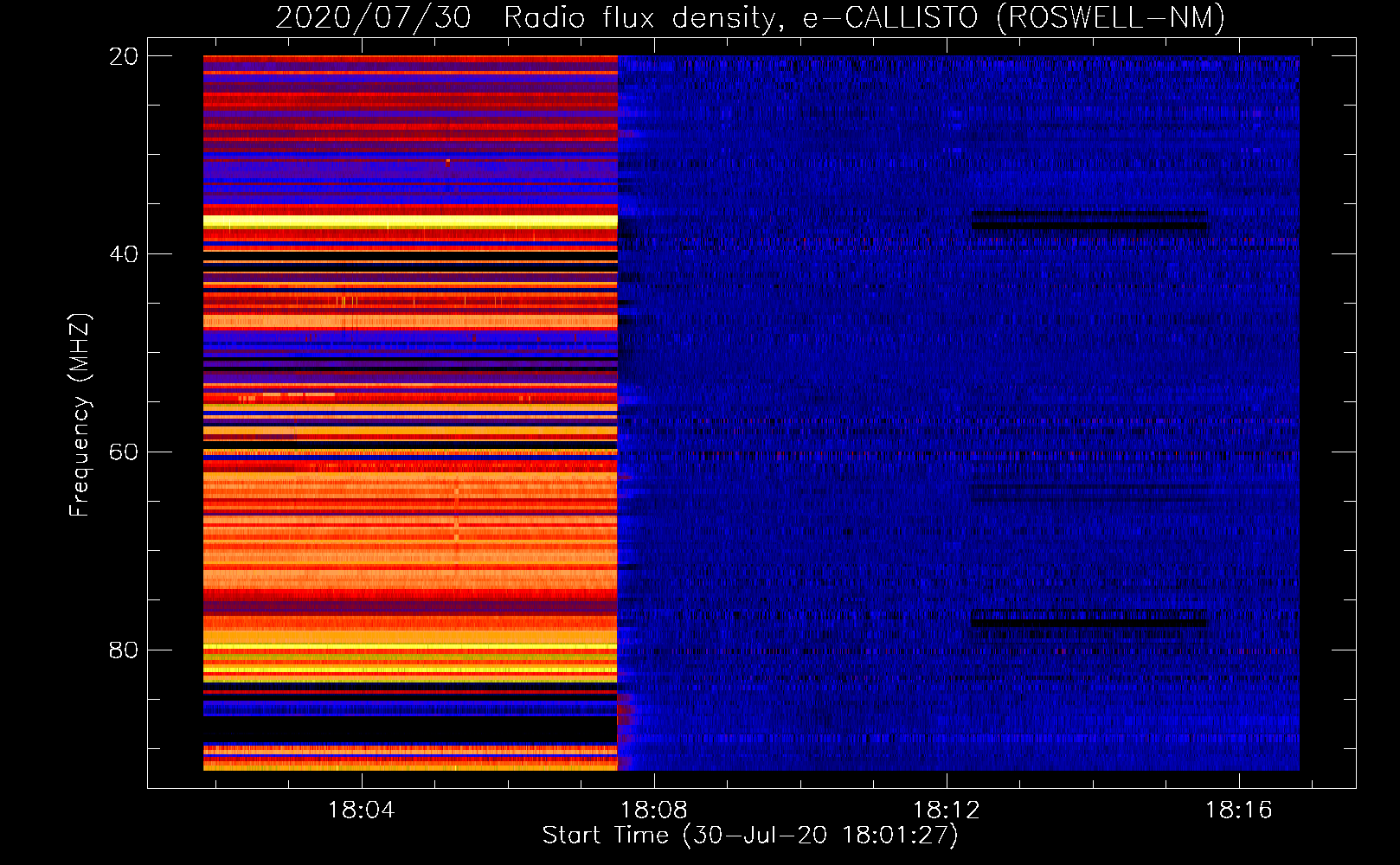Screen dimensions: 1400x865
Task: Click the frequency tick label "40"
Action: (x=124, y=254)
